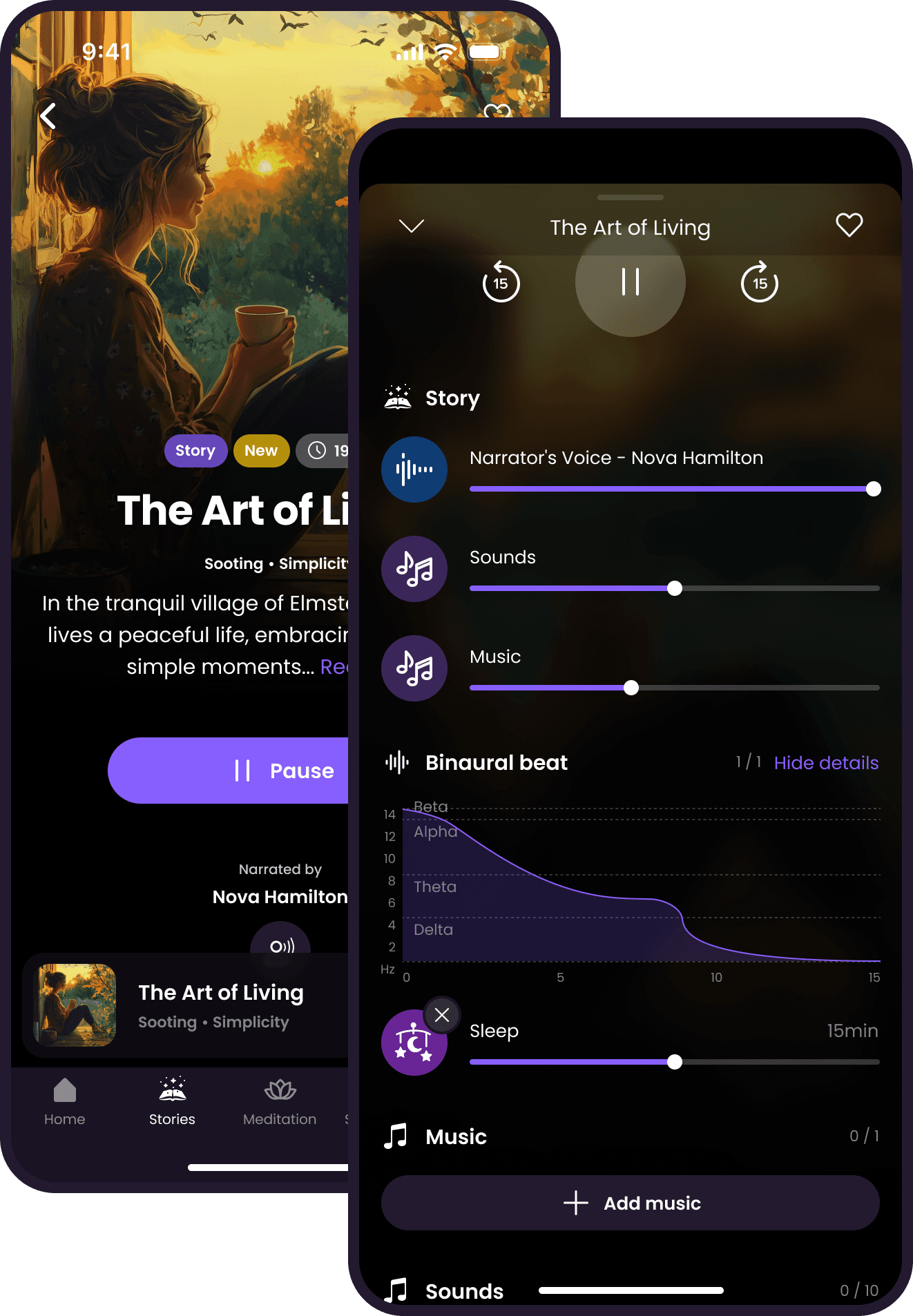The height and width of the screenshot is (1316, 913).
Task: Pause playback with the round center button
Action: click(631, 282)
